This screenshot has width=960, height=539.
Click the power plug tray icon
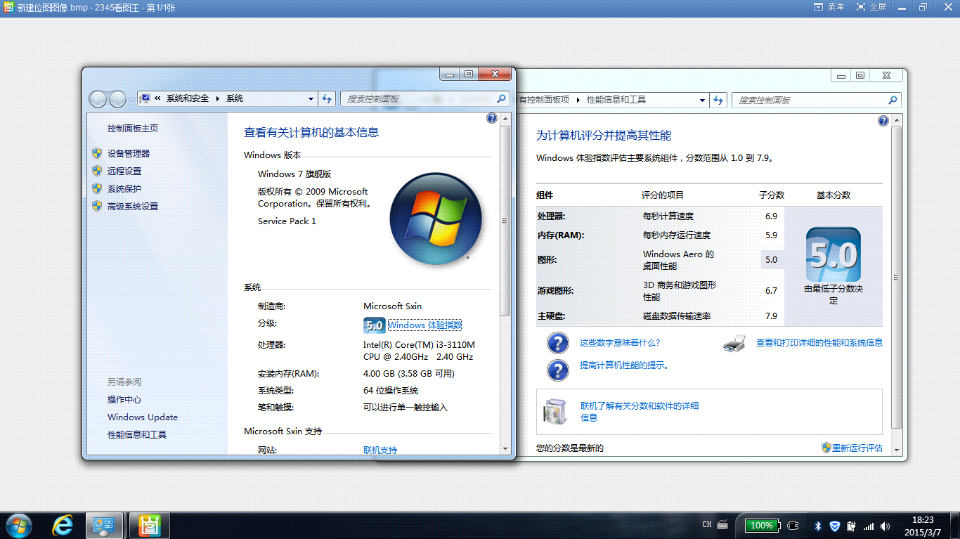[x=793, y=526]
